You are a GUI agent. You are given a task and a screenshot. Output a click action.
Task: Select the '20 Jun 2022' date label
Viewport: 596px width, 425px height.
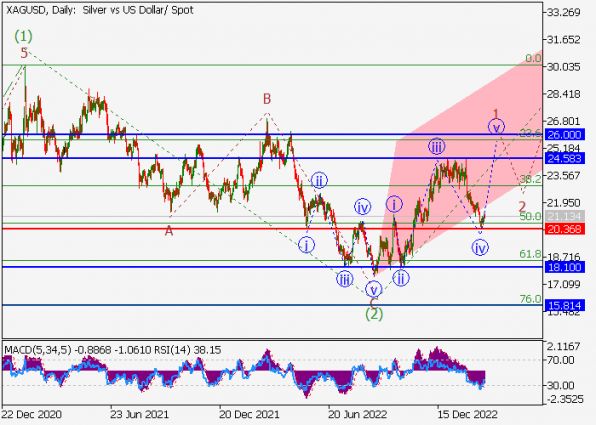358,414
